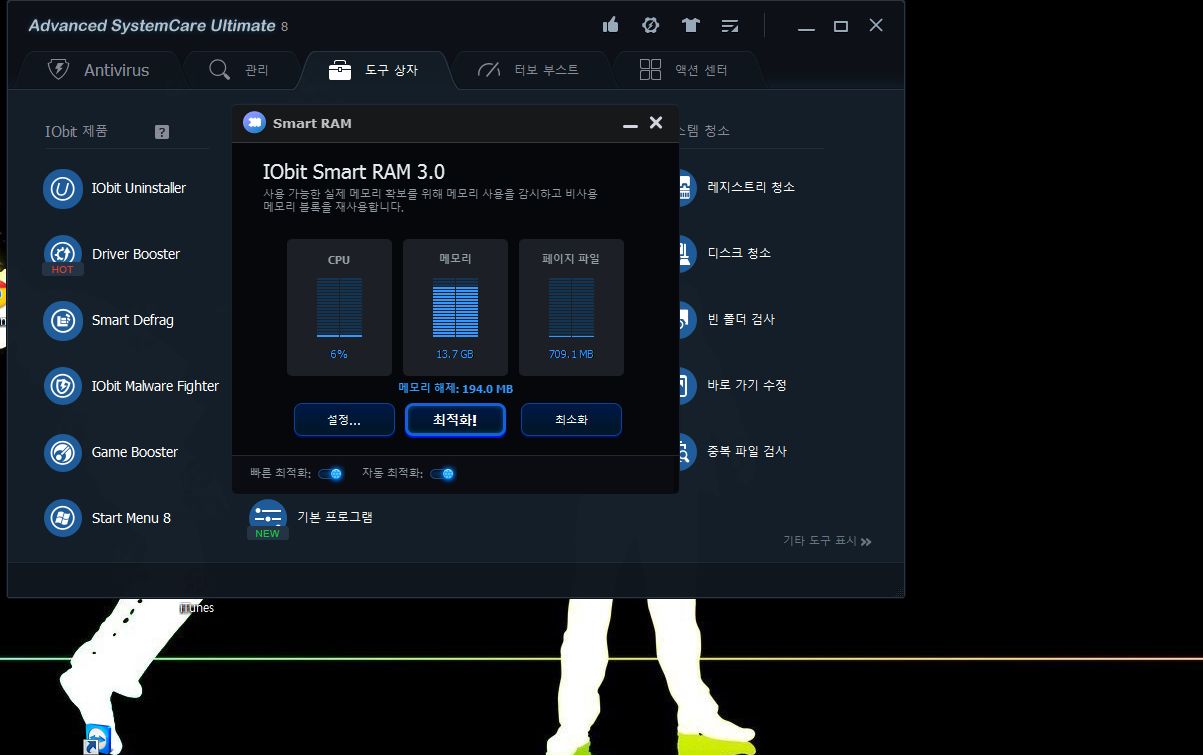Open IObit Uninstaller from the product list
Viewport: 1203px width, 755px height.
pyautogui.click(x=63, y=188)
